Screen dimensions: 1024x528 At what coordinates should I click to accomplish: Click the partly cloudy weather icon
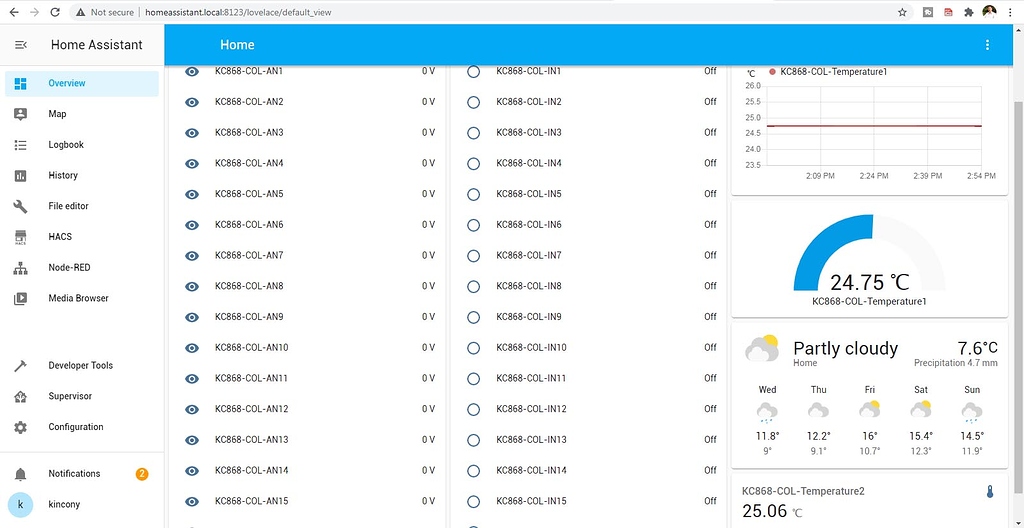[x=761, y=348]
